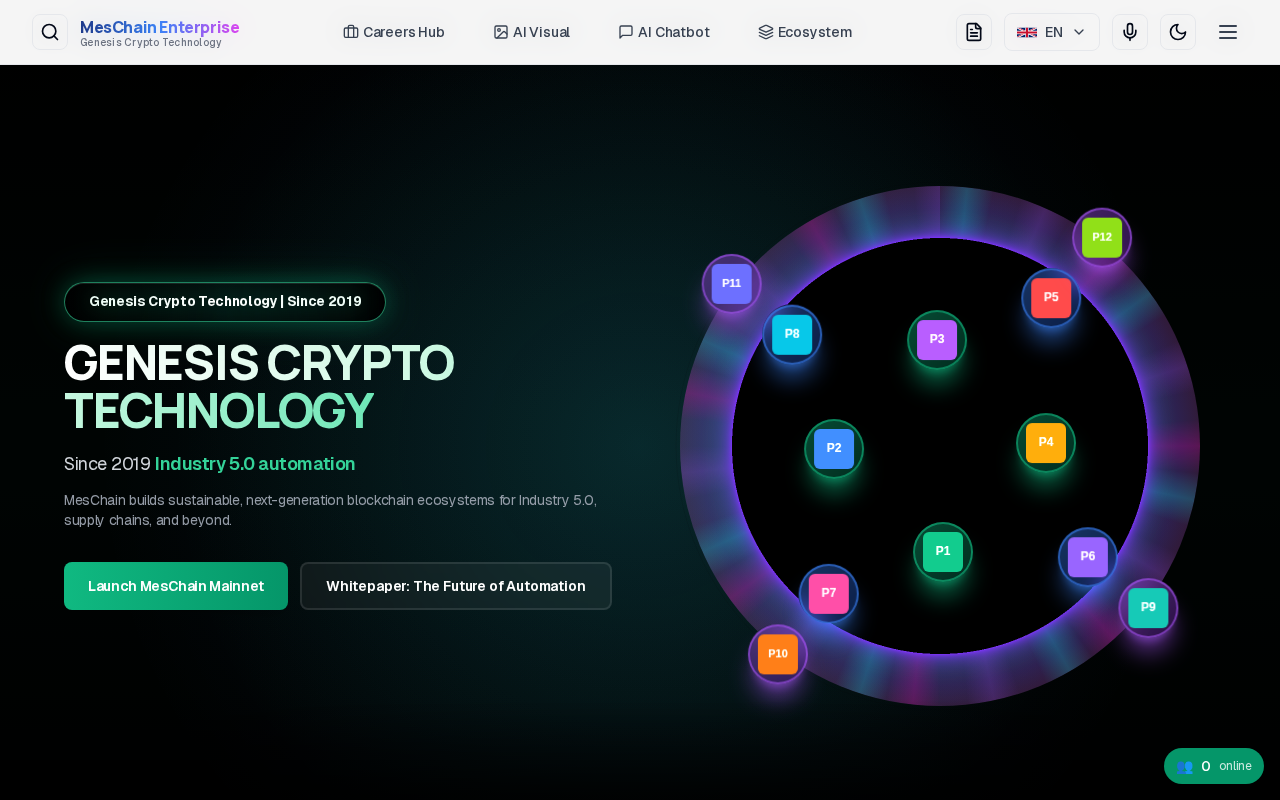Activate the microphone voice button
The height and width of the screenshot is (800, 1280).
pyautogui.click(x=1130, y=32)
